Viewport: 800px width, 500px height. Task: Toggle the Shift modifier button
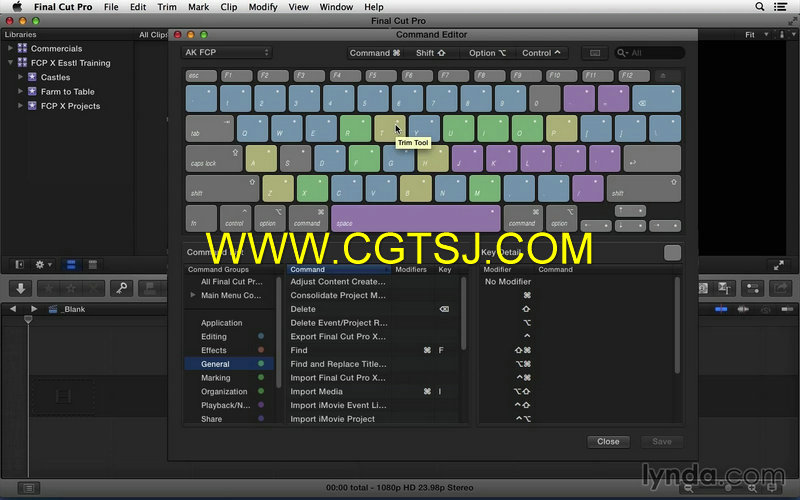(x=430, y=53)
